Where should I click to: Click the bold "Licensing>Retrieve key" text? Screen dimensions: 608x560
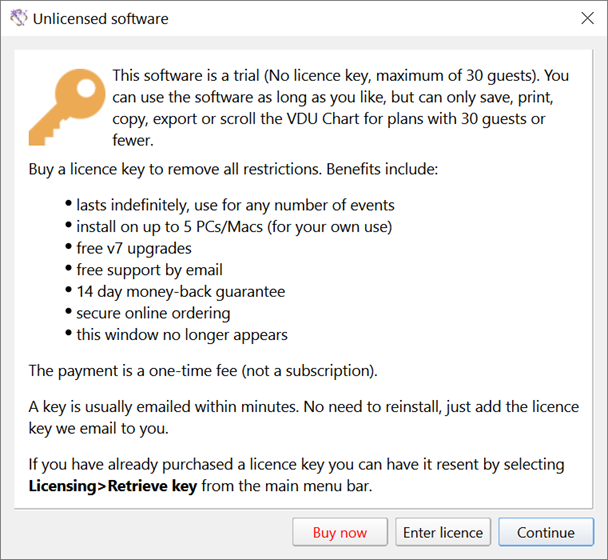[110, 486]
